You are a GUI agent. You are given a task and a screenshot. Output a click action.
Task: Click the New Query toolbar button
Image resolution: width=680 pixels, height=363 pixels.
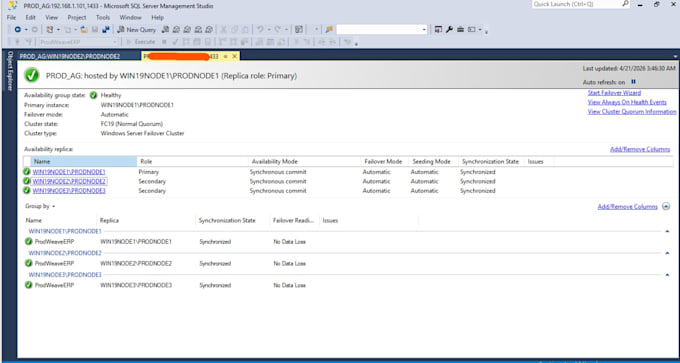(136, 29)
